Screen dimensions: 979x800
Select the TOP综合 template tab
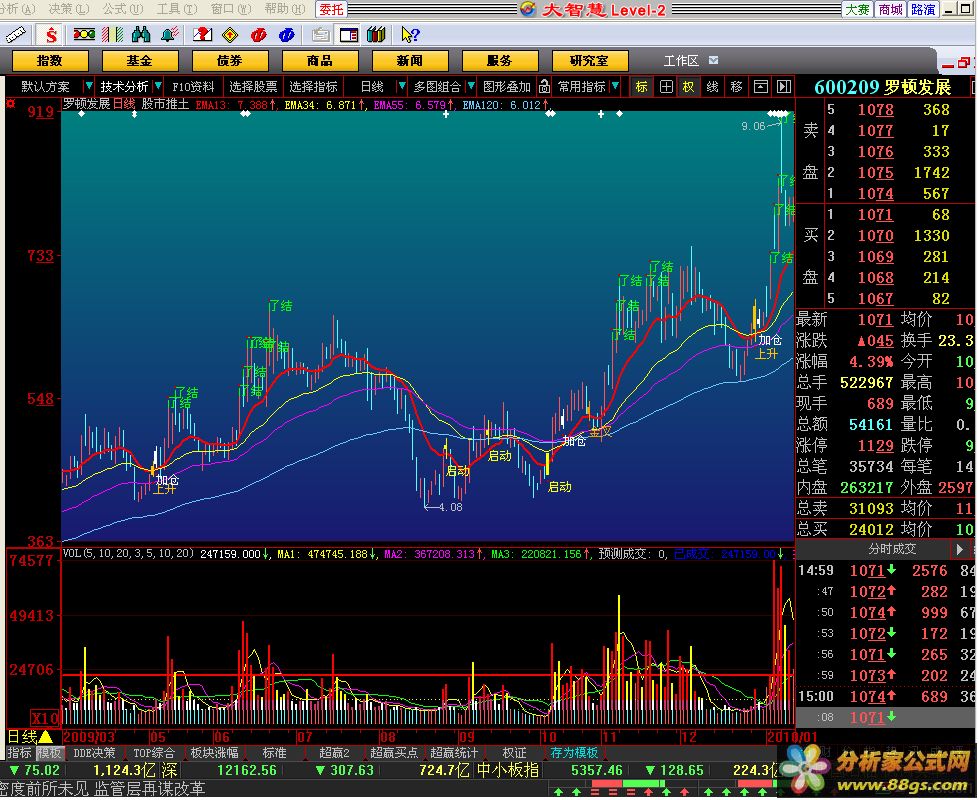(x=154, y=753)
